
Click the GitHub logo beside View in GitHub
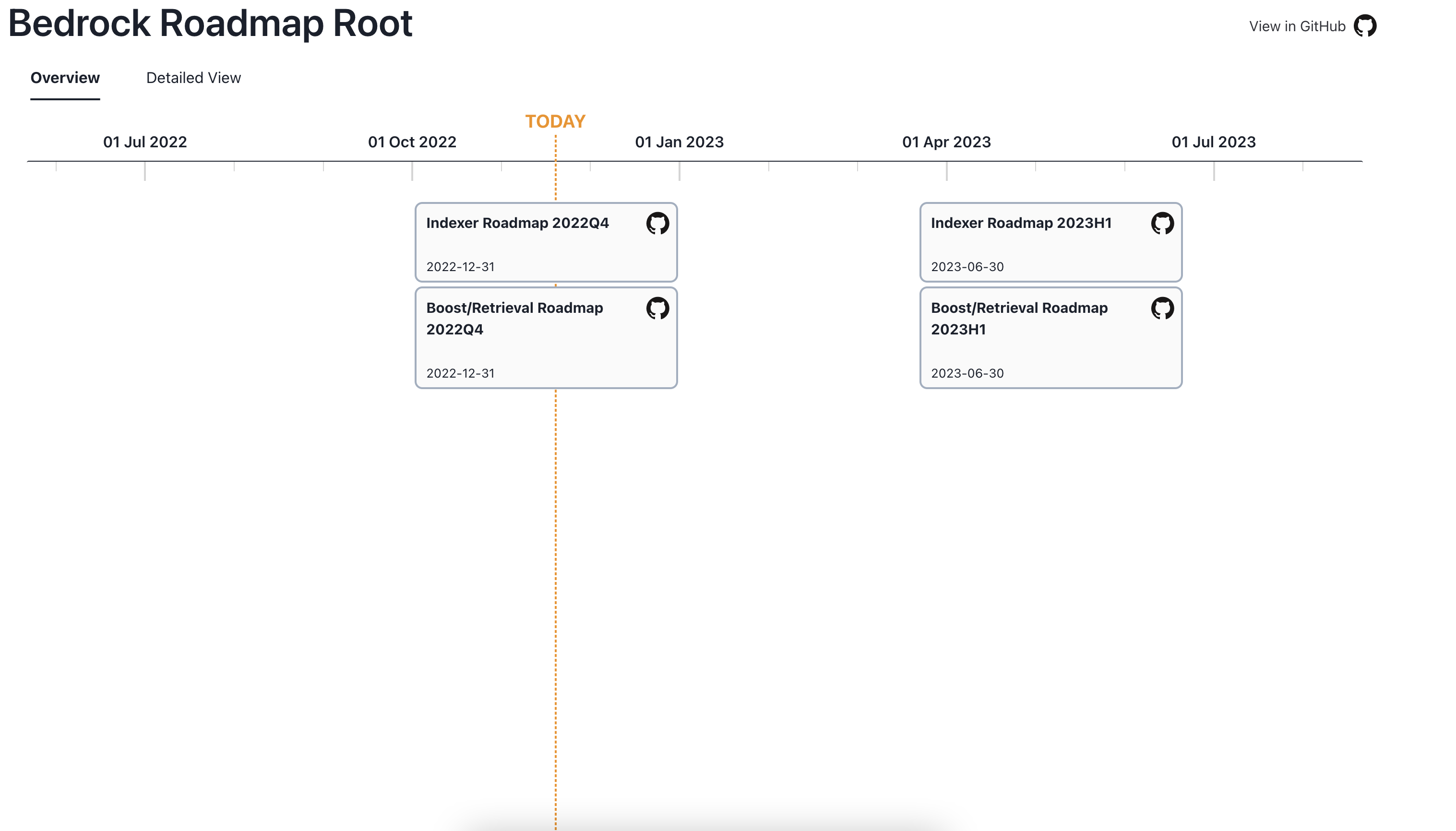click(1365, 26)
